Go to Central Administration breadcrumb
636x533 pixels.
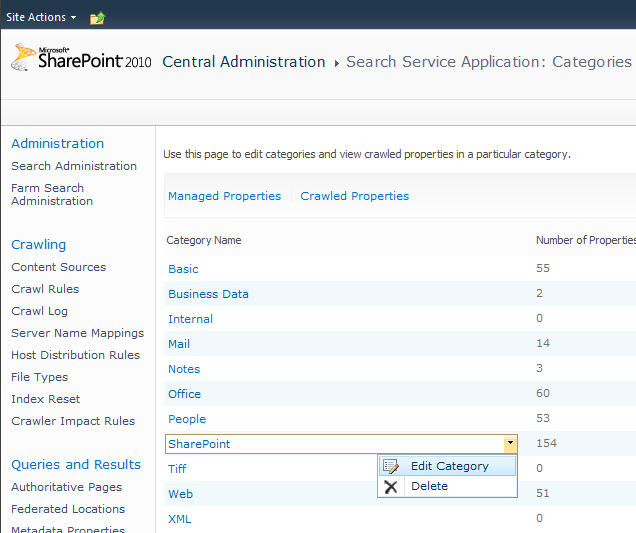pos(244,62)
